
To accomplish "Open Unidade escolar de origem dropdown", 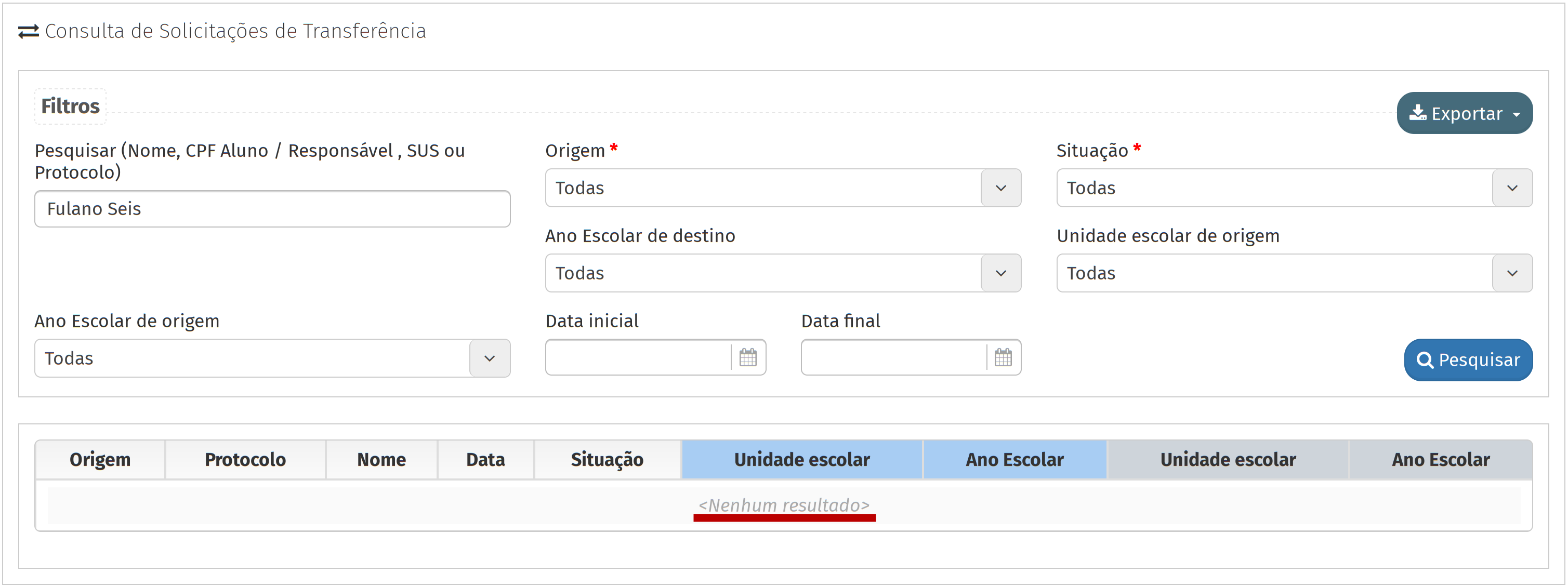I will point(1511,274).
